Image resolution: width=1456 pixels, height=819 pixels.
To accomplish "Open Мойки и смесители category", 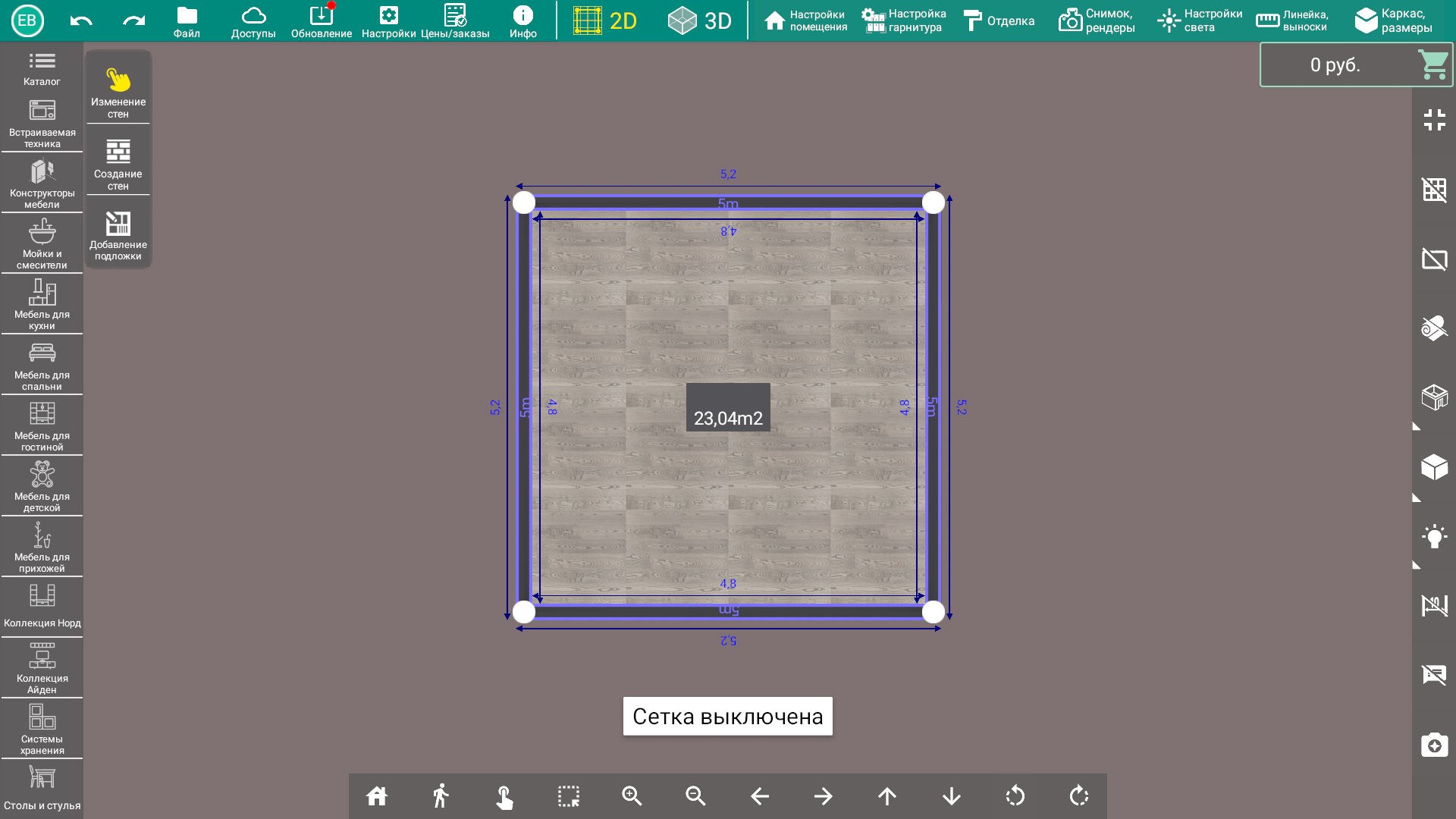I will [42, 243].
